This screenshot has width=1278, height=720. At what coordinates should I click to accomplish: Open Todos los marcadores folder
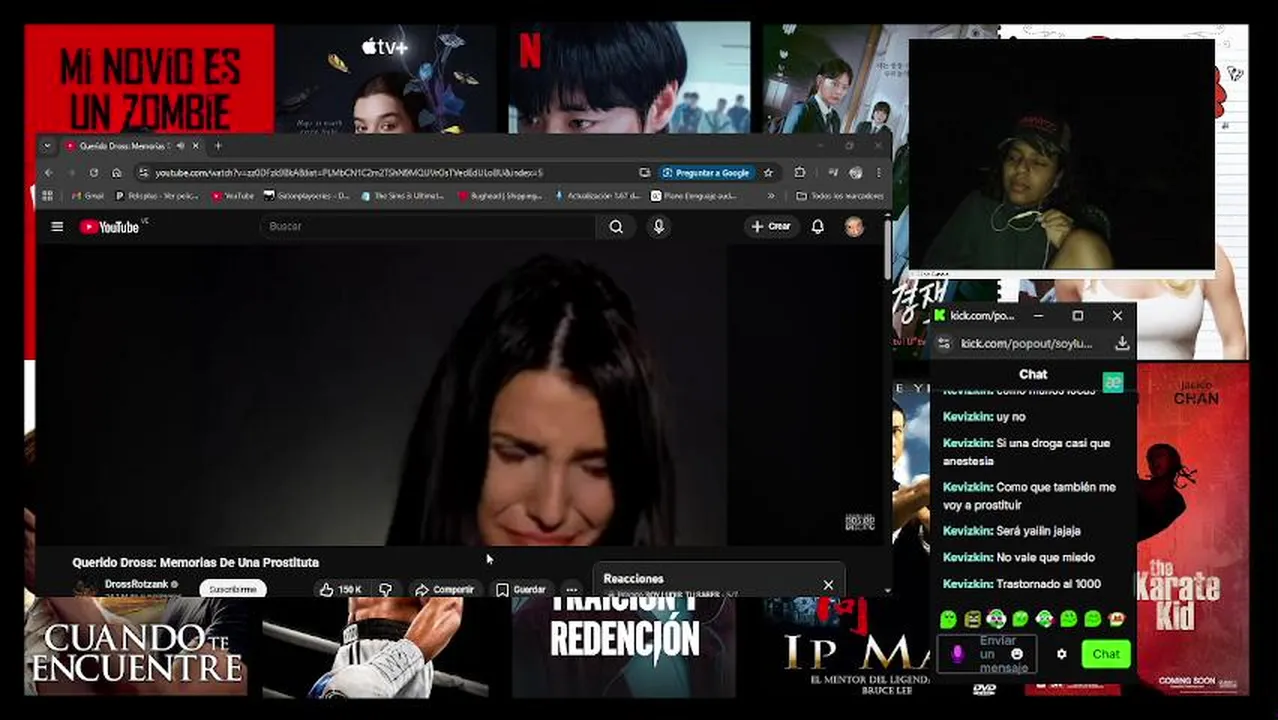coord(839,196)
